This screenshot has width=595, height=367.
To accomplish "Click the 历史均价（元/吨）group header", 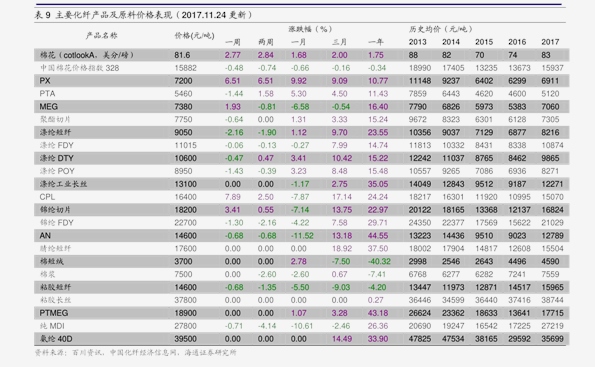I will coord(441,29).
